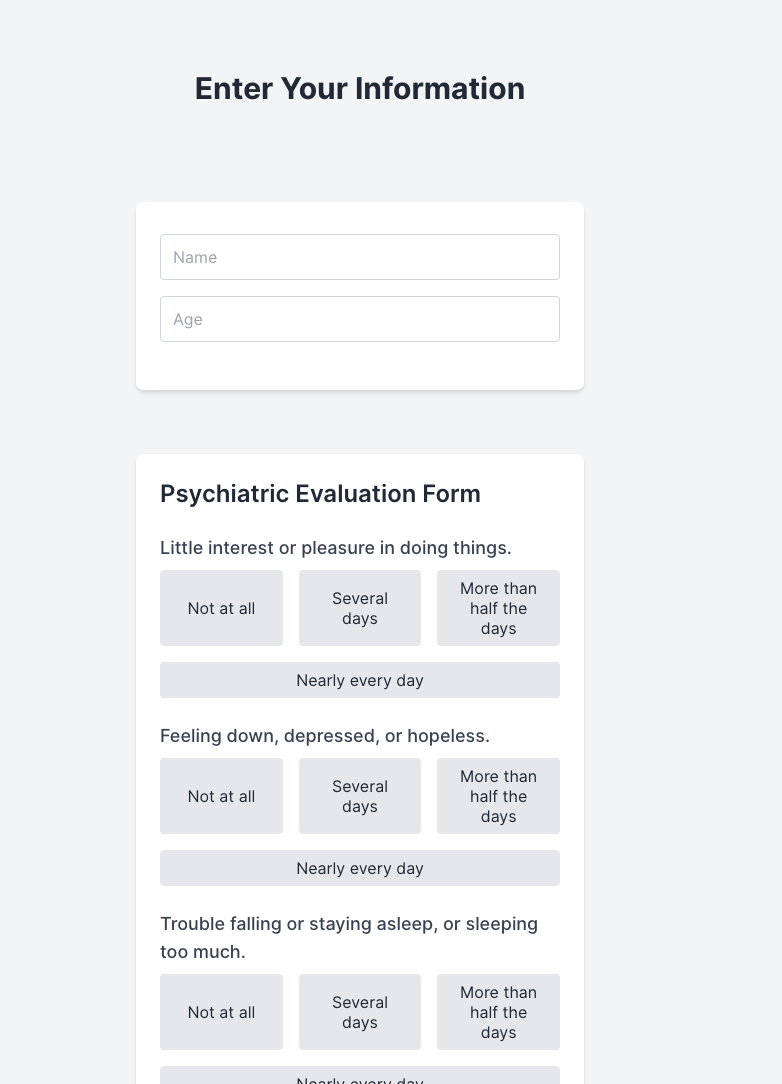Viewport: 782px width, 1084px height.
Task: Select 'Not at all' for little interest
Action: pos(221,608)
